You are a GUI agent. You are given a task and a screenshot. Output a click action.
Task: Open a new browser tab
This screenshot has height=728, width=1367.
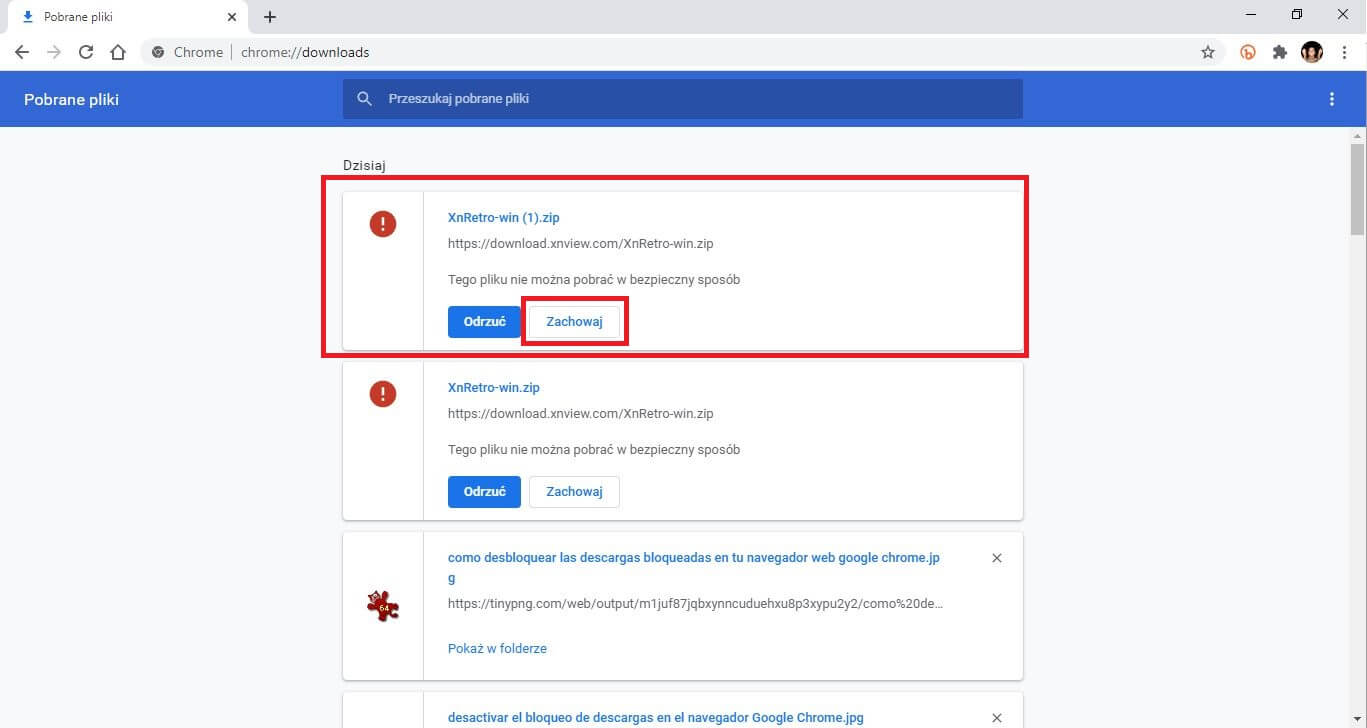tap(269, 17)
